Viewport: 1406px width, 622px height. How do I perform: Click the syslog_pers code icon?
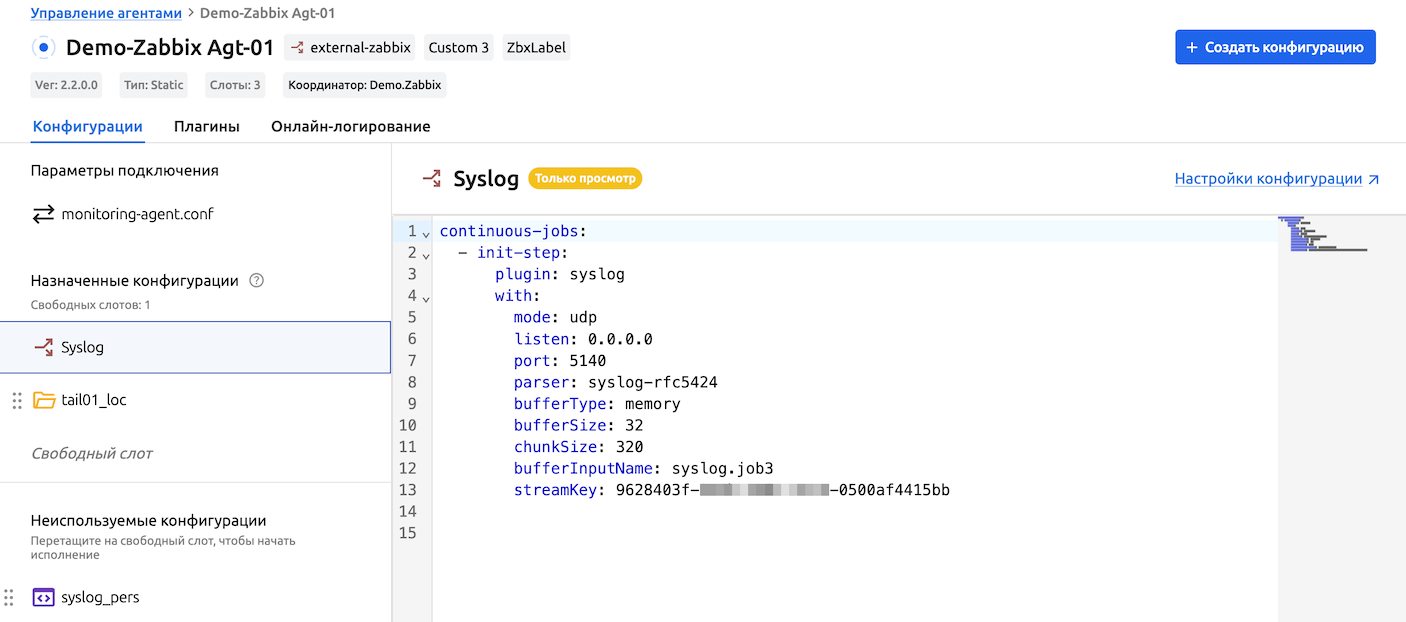pos(43,597)
